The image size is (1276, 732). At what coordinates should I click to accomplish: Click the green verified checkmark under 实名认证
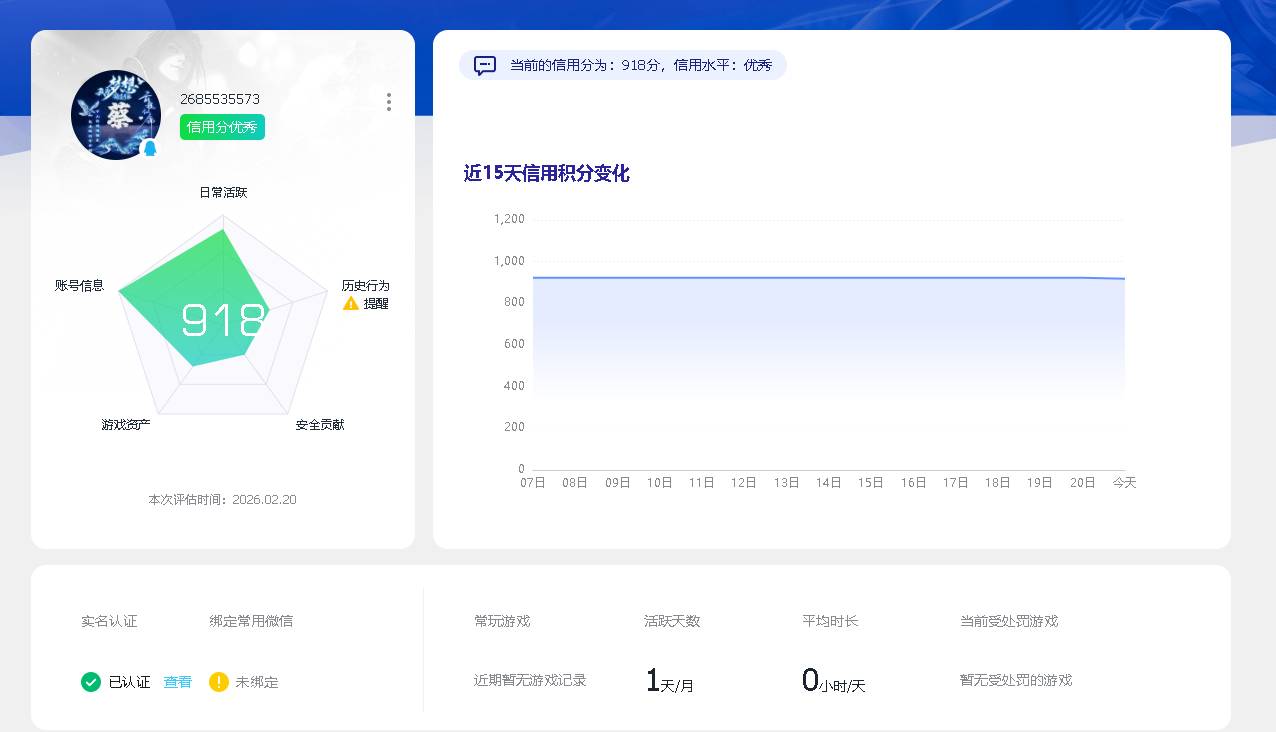tap(92, 682)
